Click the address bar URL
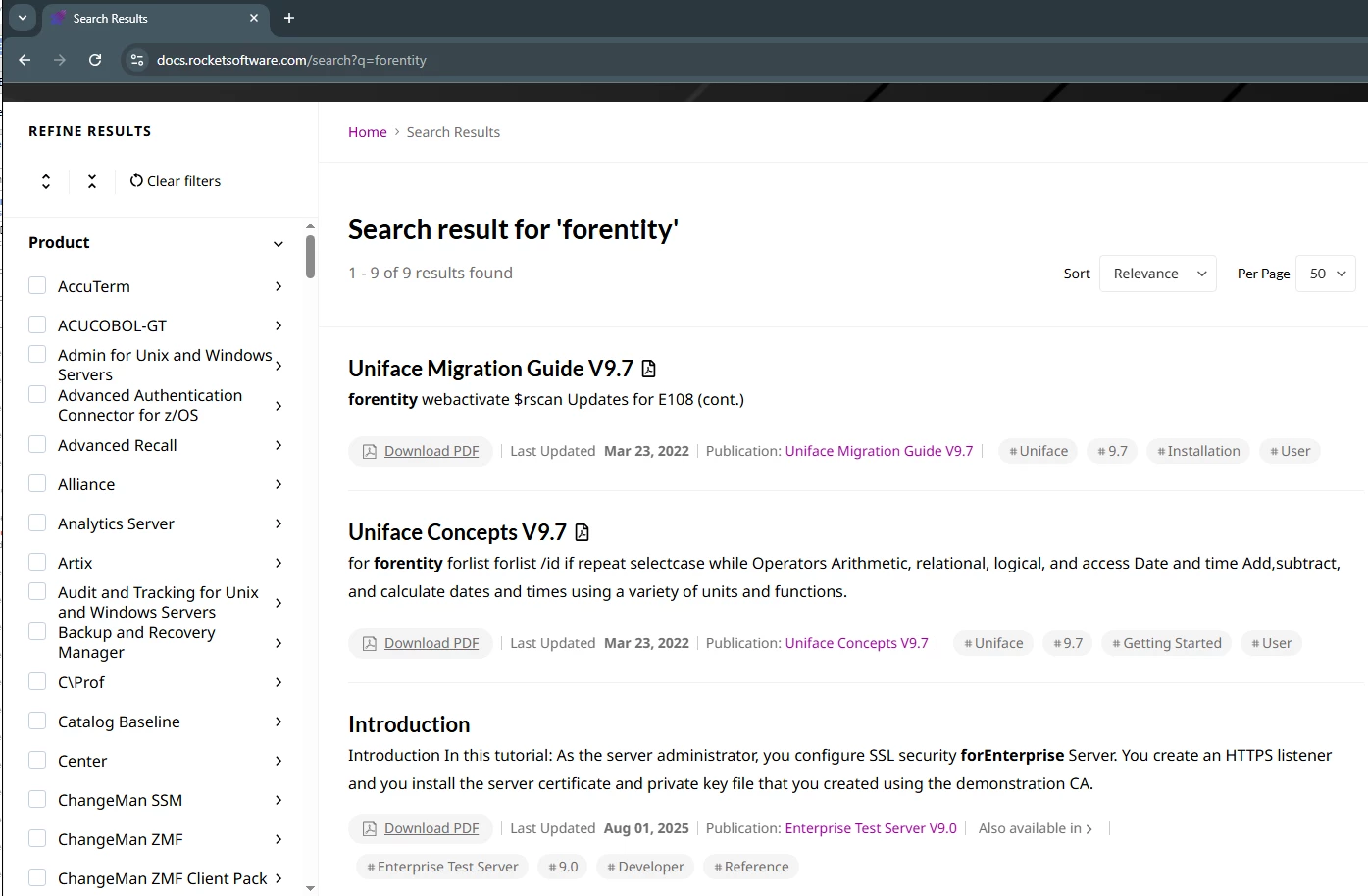Viewport: 1368px width, 896px height. tap(291, 60)
